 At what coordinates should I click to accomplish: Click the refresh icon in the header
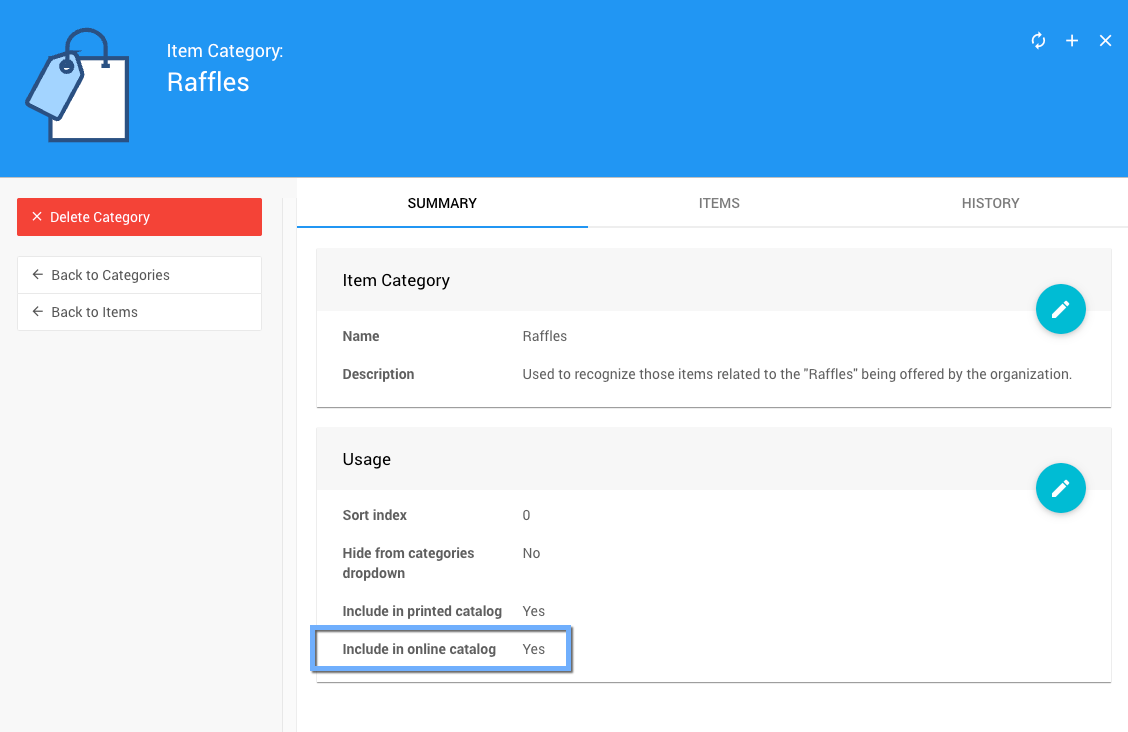[1038, 41]
